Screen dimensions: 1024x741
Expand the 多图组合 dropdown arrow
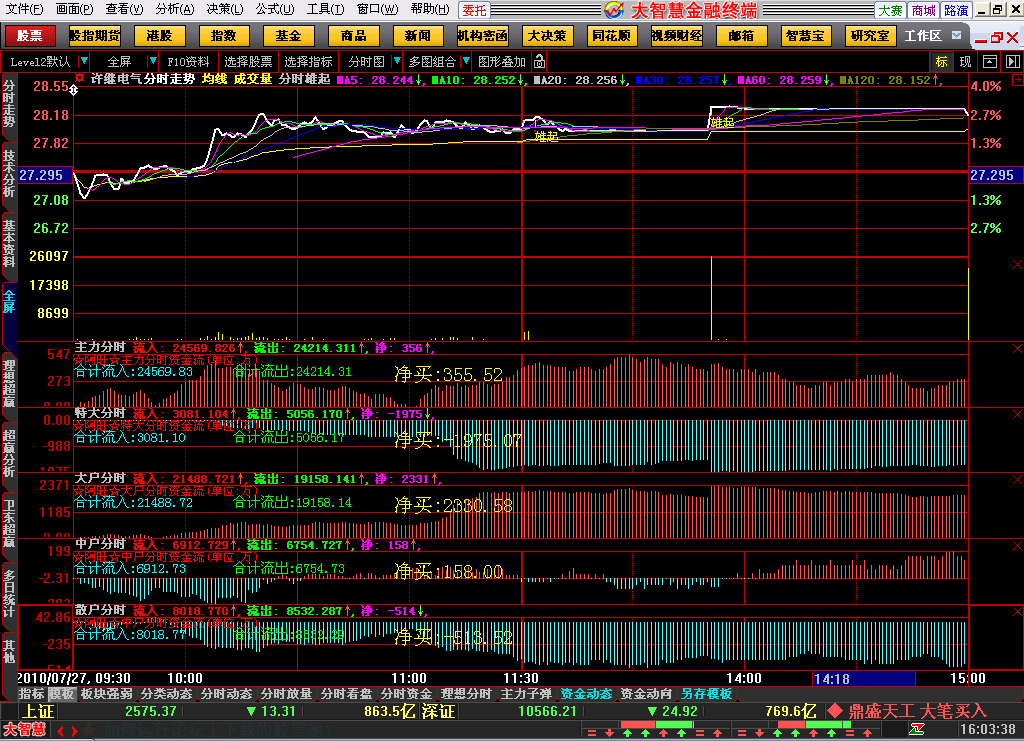pyautogui.click(x=466, y=61)
